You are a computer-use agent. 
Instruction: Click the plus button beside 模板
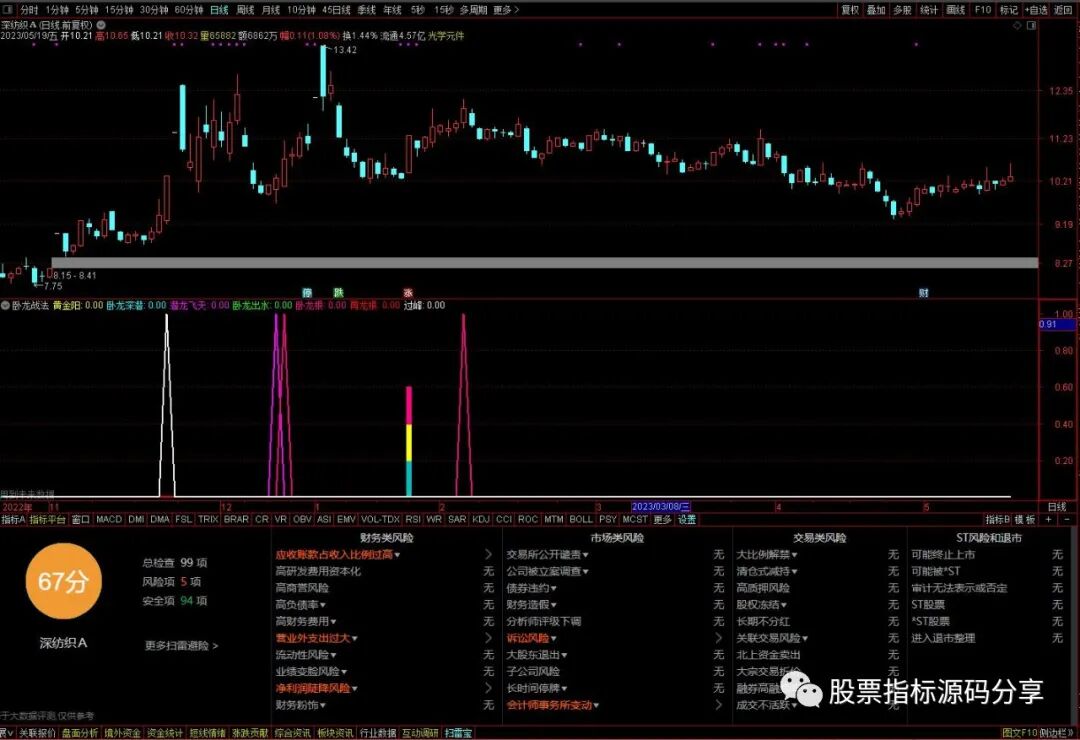[x=1048, y=520]
